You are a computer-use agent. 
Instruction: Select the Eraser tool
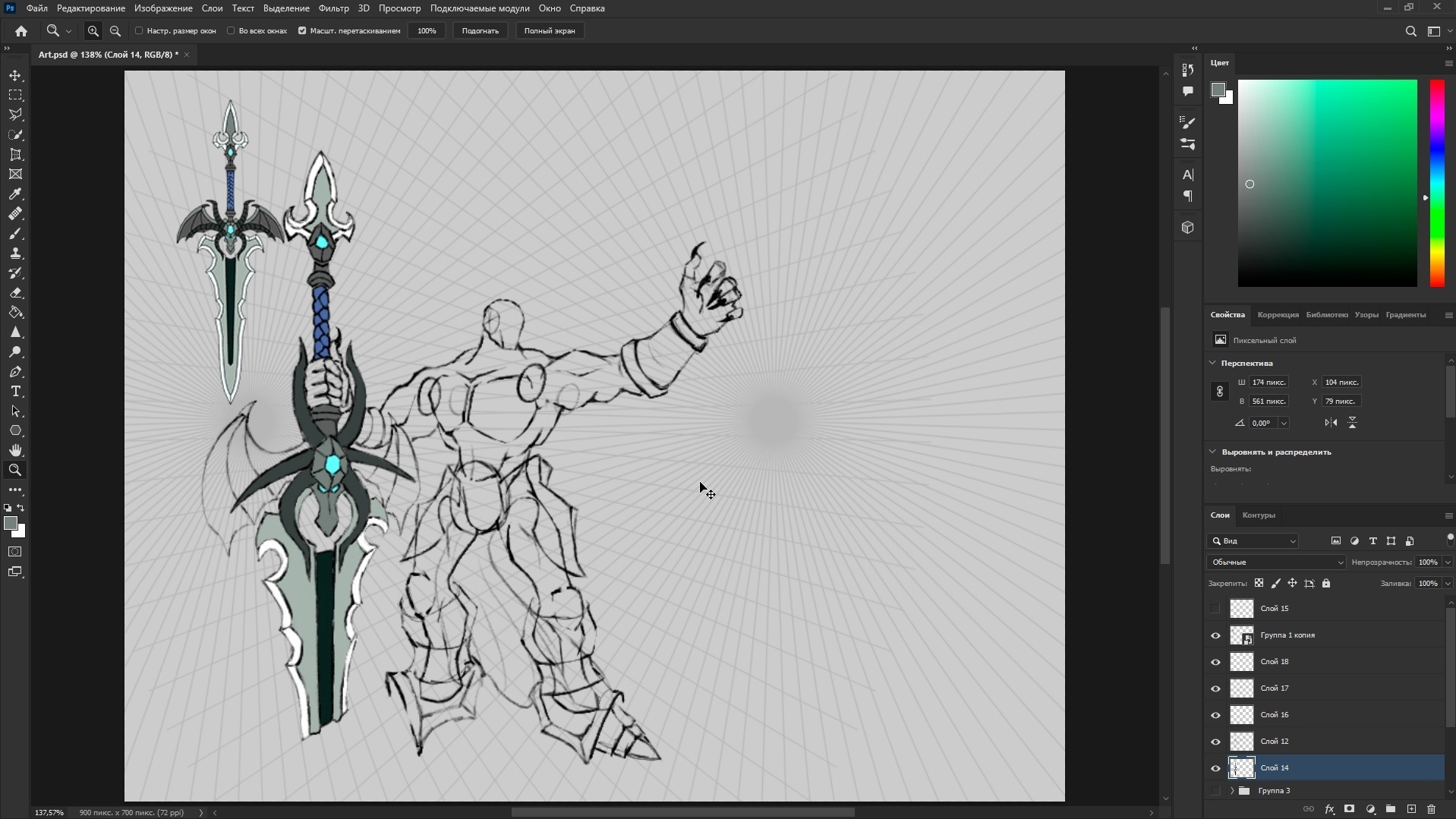pyautogui.click(x=15, y=293)
